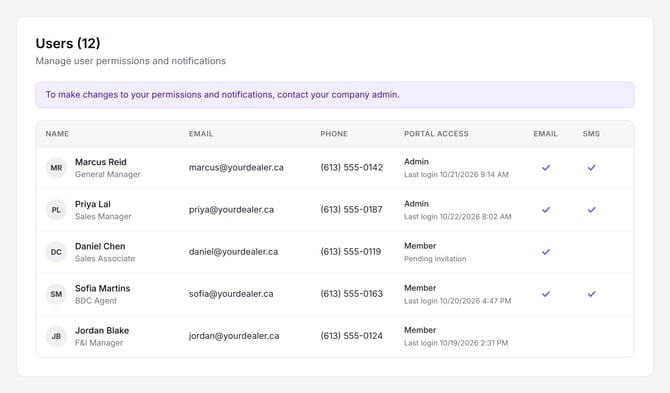Select the name Priya Lal
The height and width of the screenshot is (393, 670).
[93, 204]
